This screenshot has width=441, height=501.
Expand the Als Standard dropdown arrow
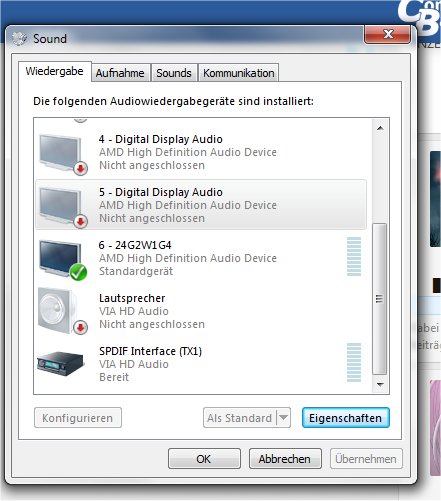[283, 418]
